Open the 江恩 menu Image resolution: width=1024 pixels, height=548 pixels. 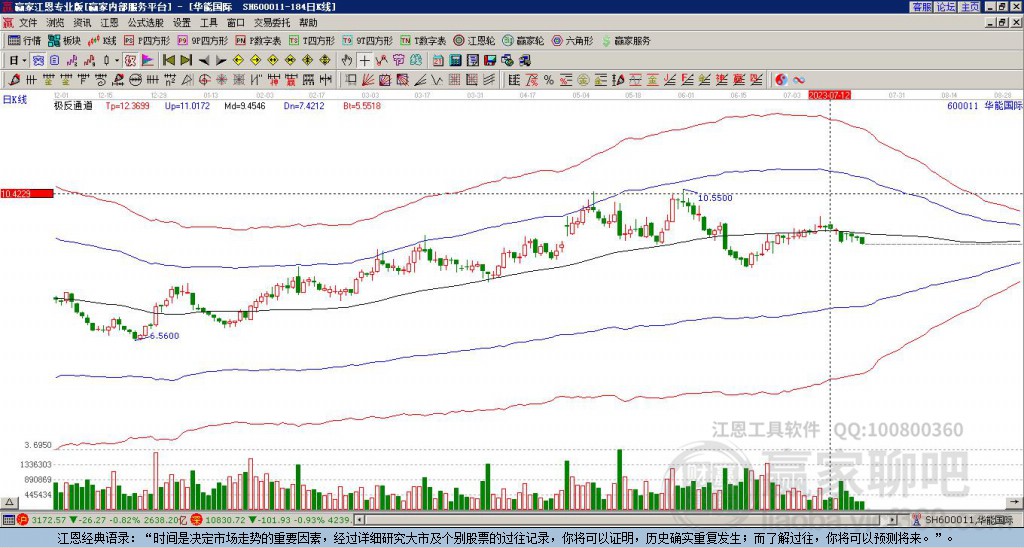(110, 23)
